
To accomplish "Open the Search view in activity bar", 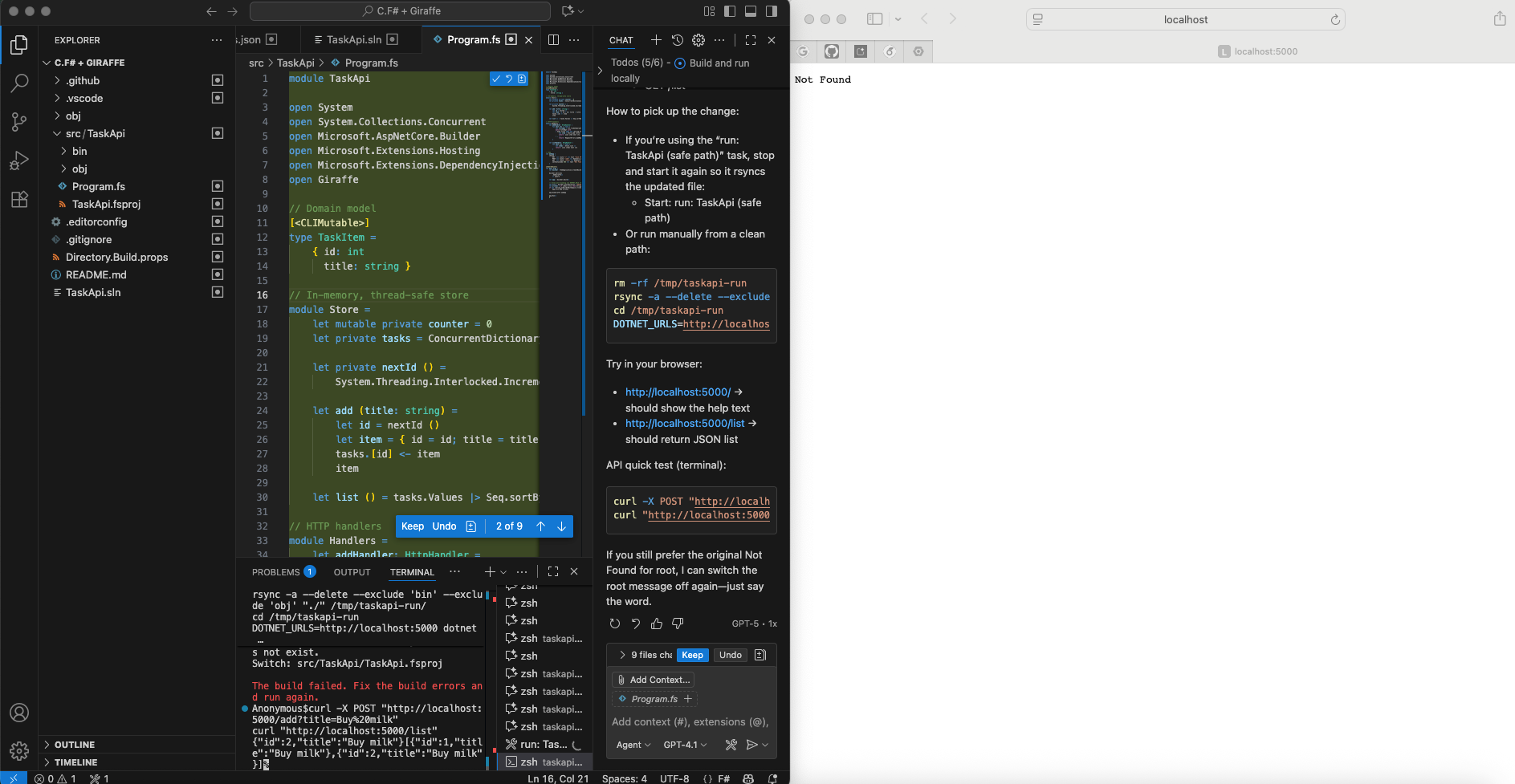I will [19, 83].
